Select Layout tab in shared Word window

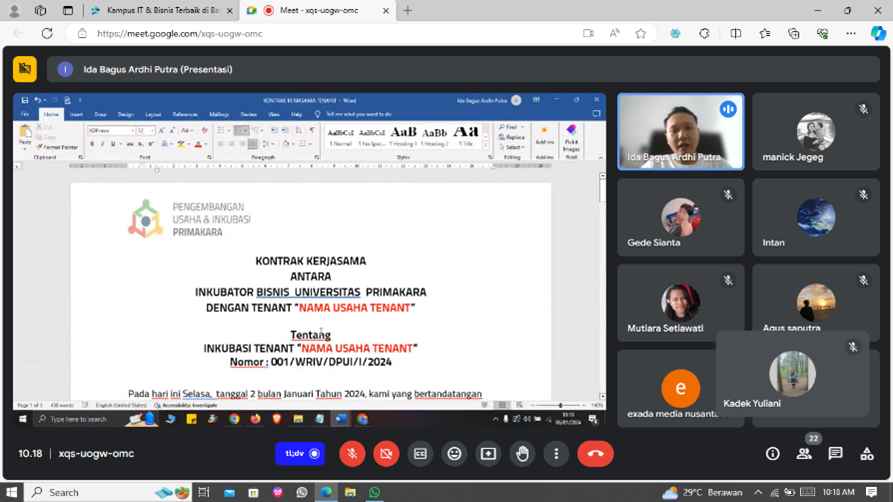[x=153, y=114]
